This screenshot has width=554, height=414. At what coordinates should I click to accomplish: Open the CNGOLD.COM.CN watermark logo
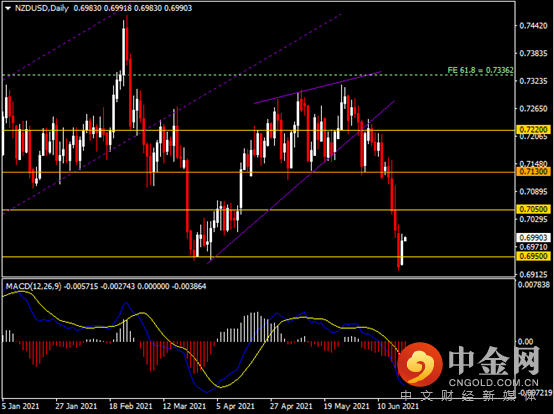click(469, 367)
